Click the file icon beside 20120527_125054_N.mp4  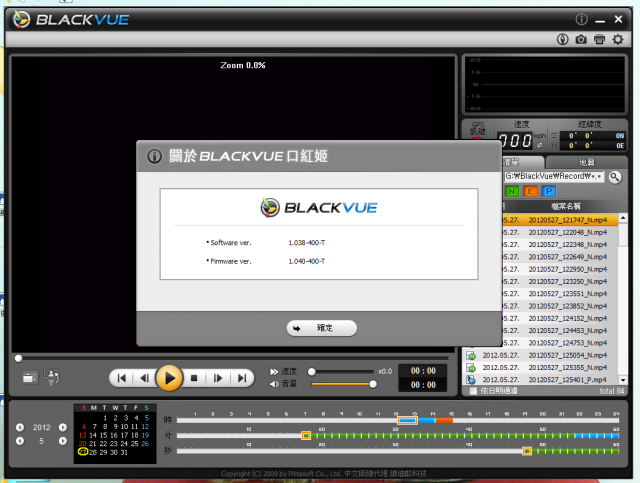[x=471, y=355]
